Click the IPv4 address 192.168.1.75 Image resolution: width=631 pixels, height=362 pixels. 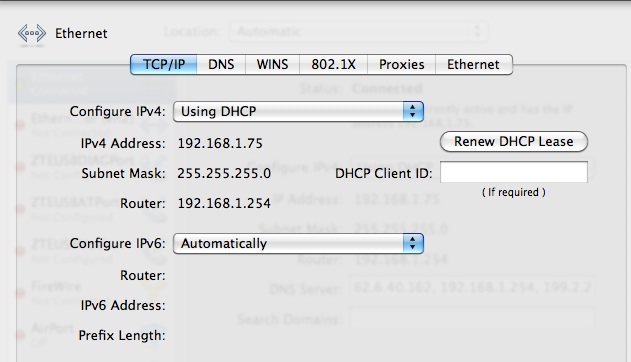point(220,144)
